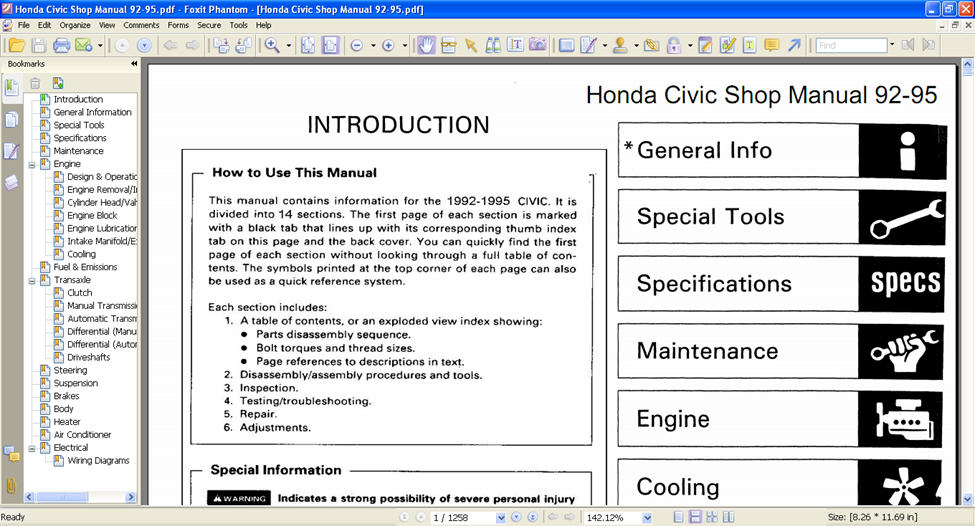
Task: Open the Driveshafts bookmark
Action: point(88,358)
